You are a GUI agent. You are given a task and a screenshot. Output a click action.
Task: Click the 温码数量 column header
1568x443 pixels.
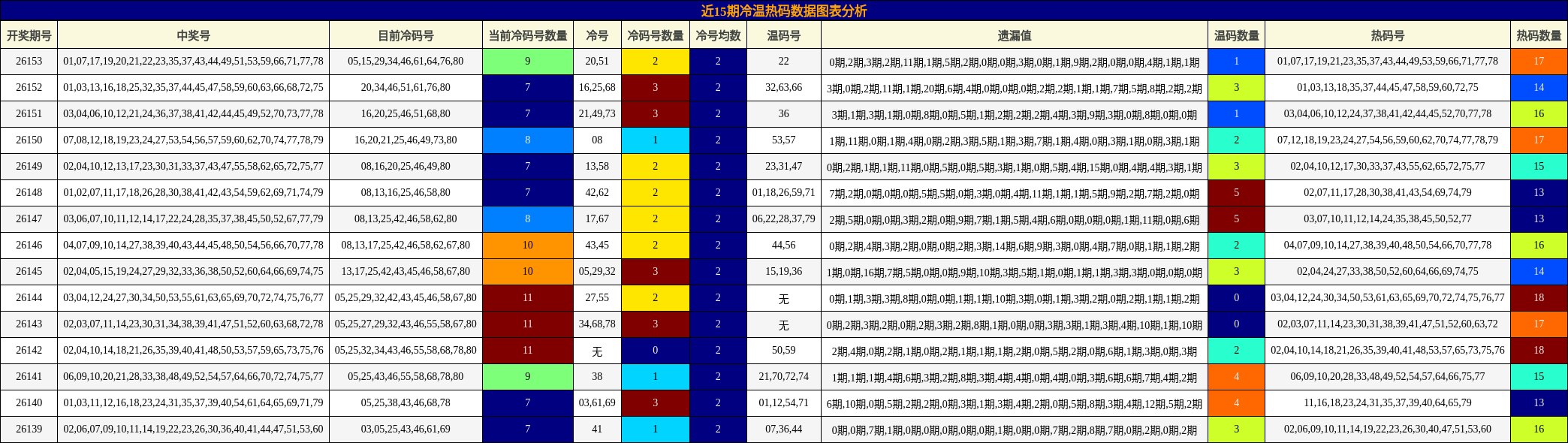tap(1237, 35)
